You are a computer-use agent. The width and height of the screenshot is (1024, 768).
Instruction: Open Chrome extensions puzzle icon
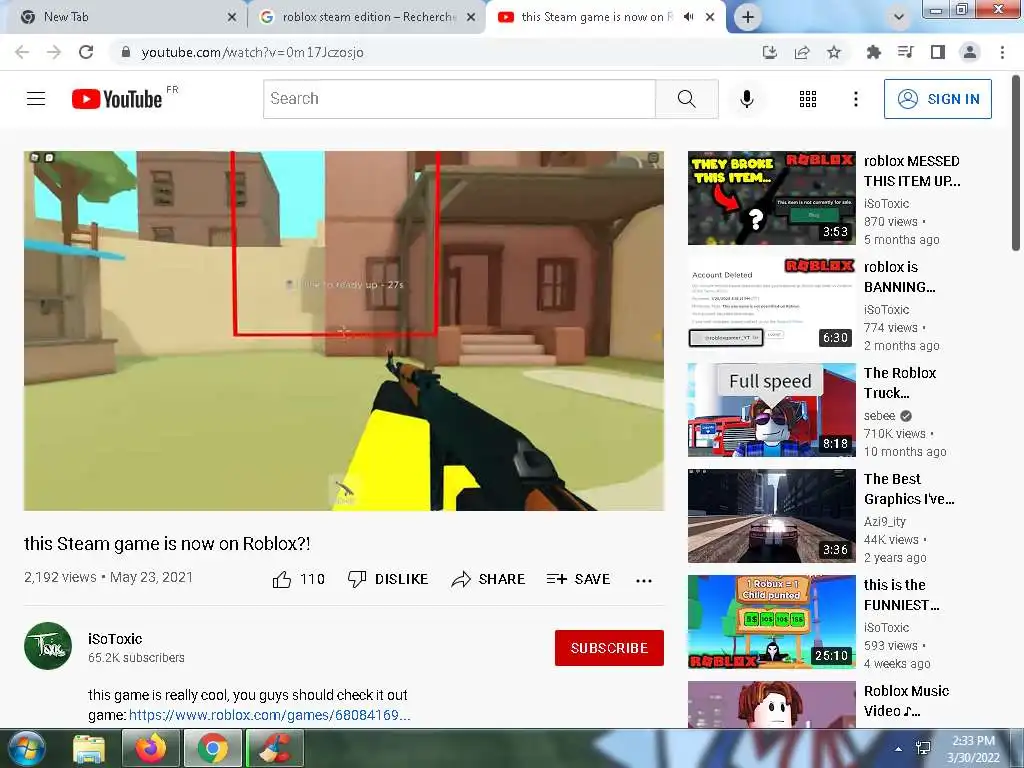pyautogui.click(x=873, y=52)
